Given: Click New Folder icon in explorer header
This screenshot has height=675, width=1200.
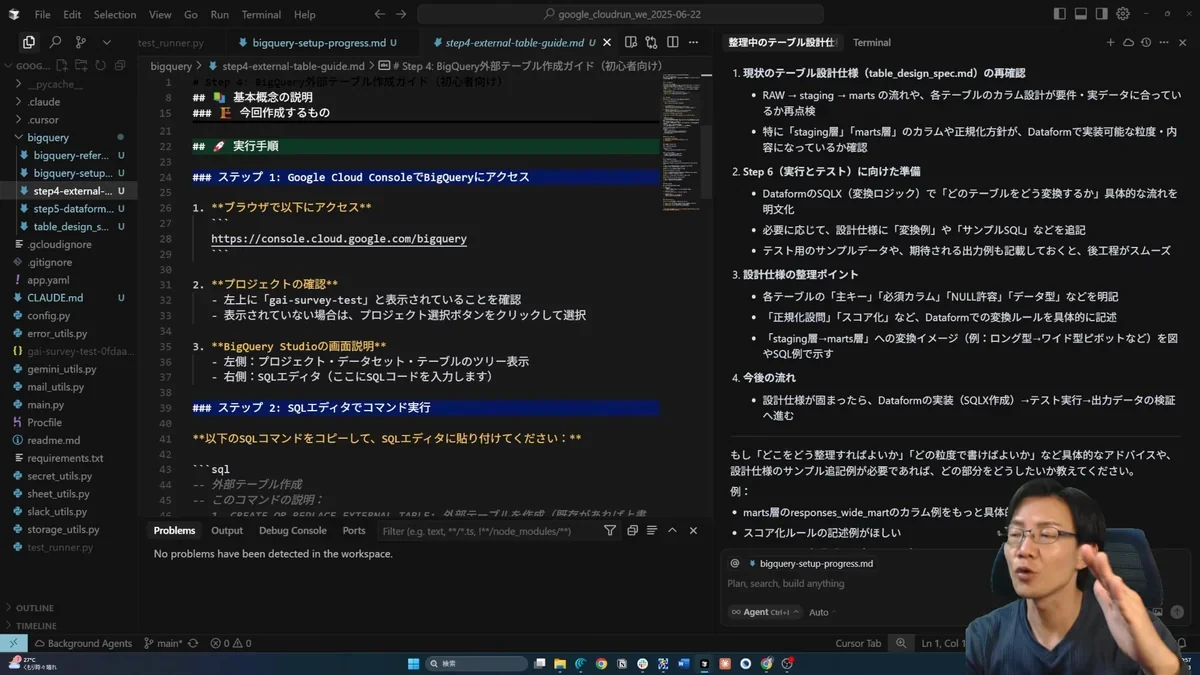Looking at the screenshot, I should 81,66.
